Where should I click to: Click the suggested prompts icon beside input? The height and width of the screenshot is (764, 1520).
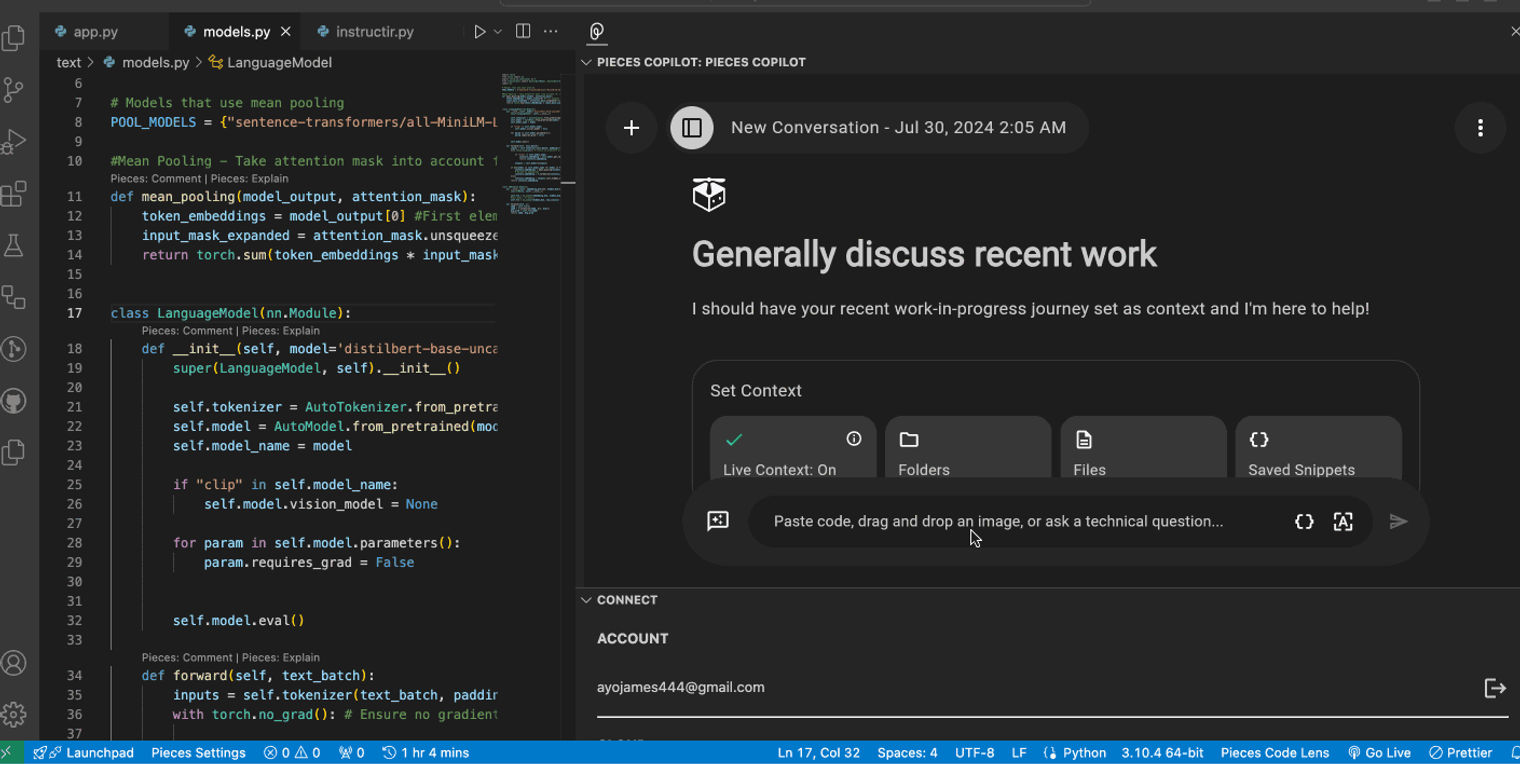click(718, 521)
